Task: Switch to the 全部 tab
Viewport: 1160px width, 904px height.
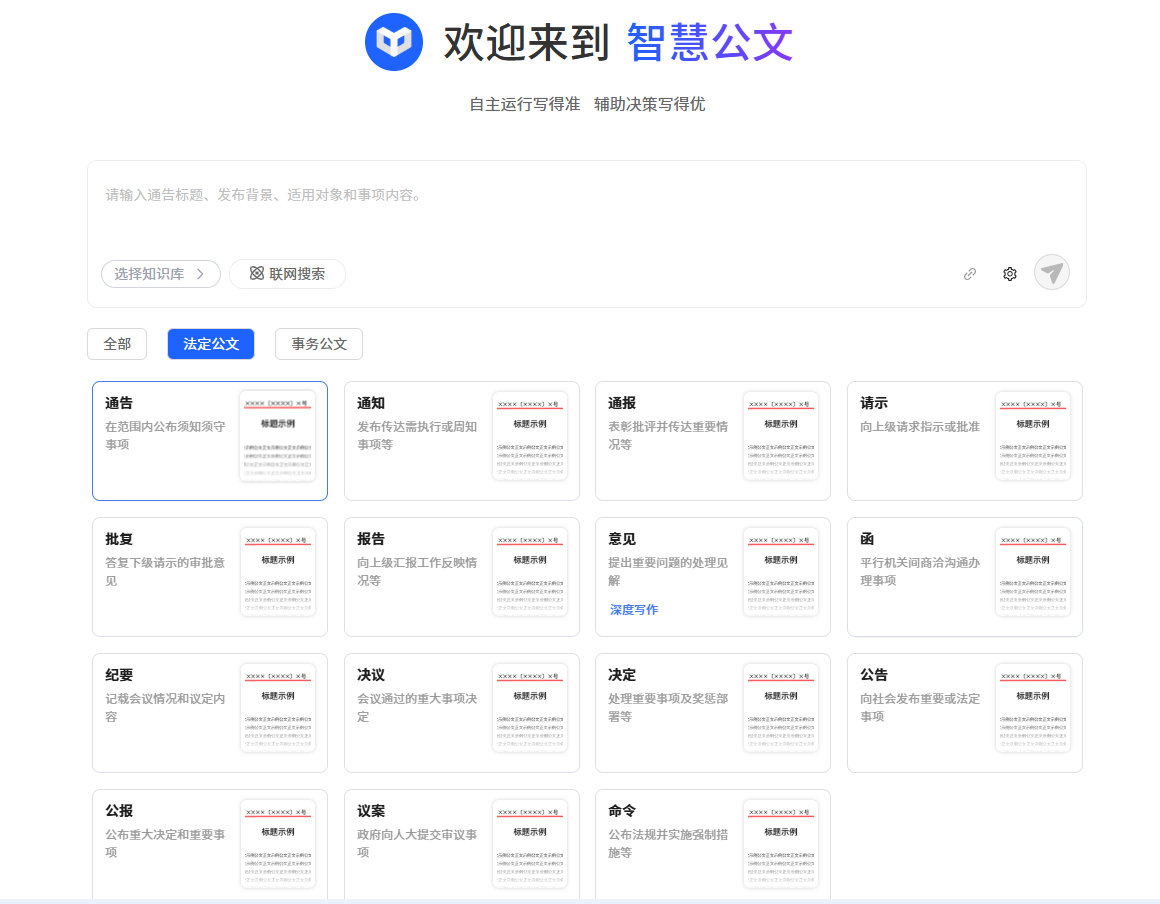Action: tap(117, 344)
